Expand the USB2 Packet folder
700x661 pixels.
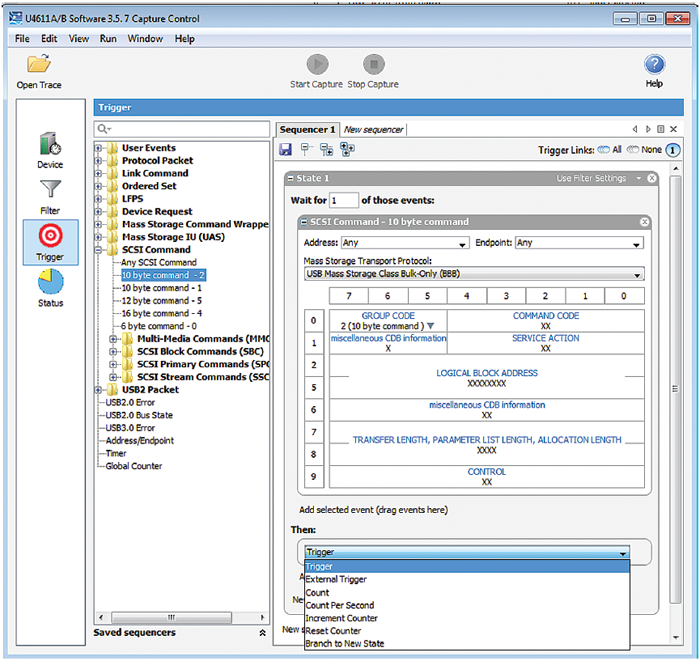98,390
